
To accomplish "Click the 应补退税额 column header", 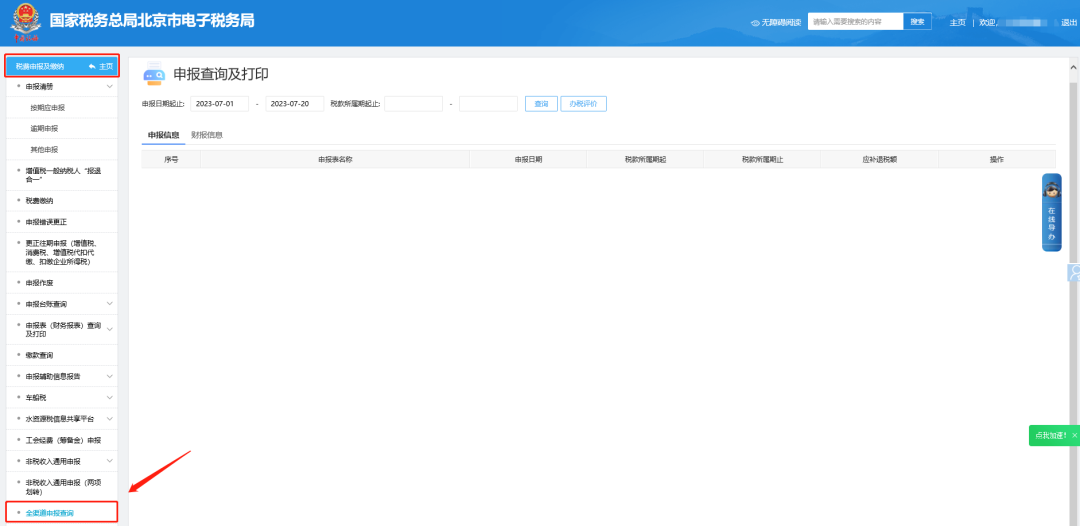I will [880, 159].
